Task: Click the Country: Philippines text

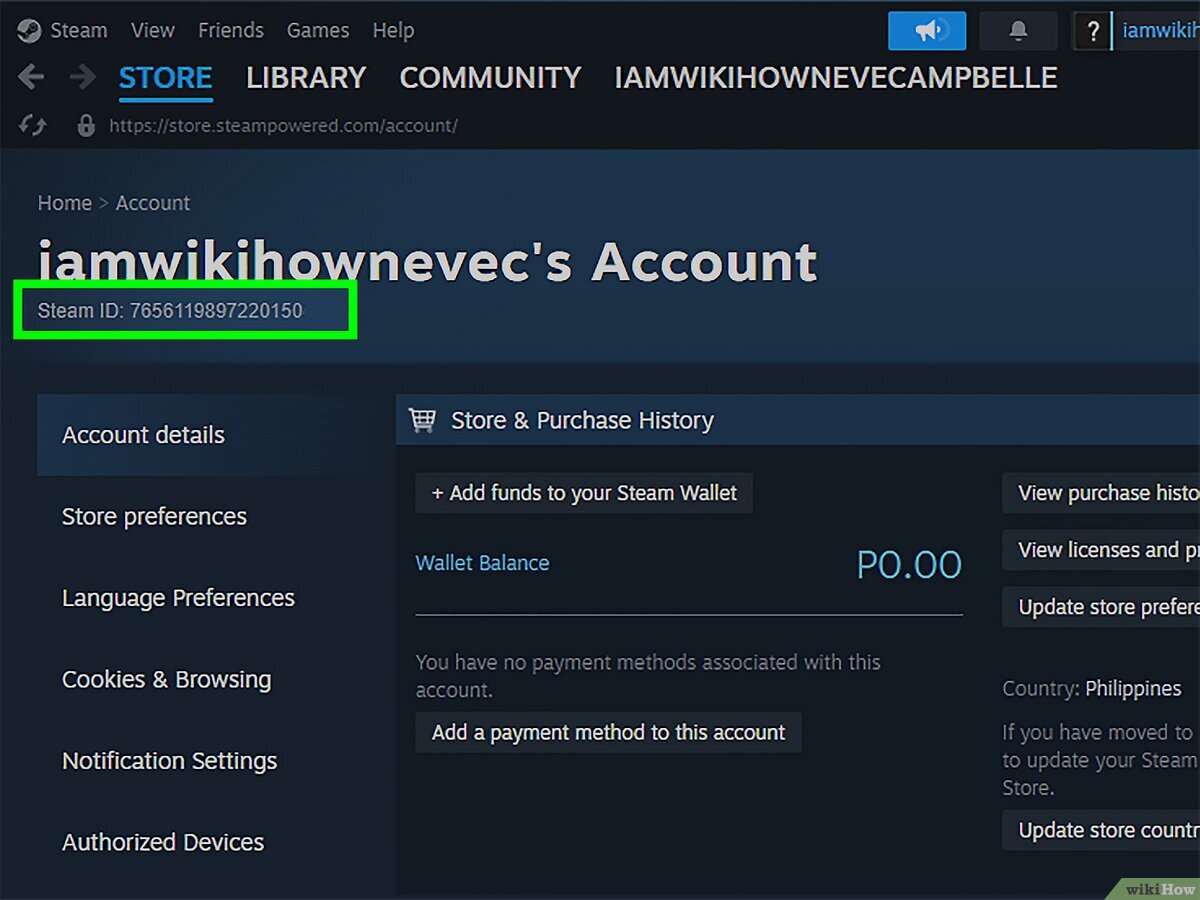Action: pyautogui.click(x=1092, y=689)
